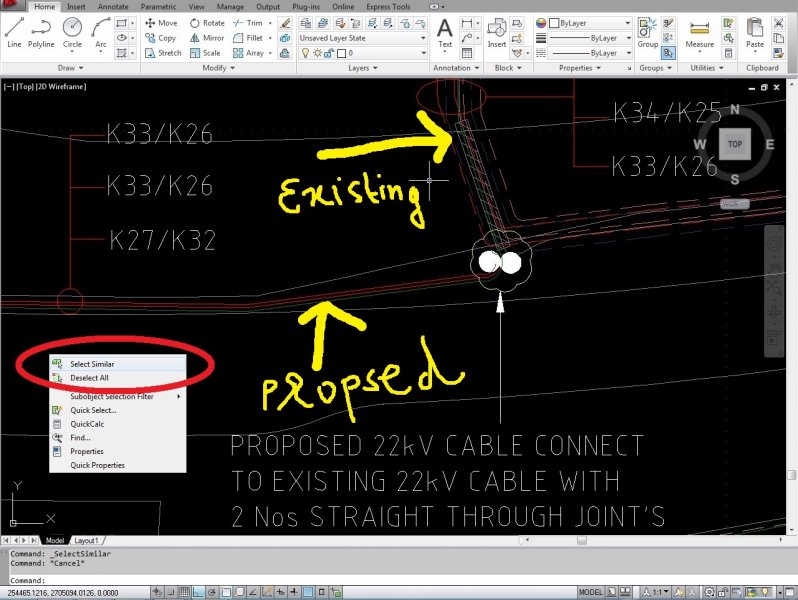Click the MODEL button in status bar
The width and height of the screenshot is (798, 600).
point(590,592)
